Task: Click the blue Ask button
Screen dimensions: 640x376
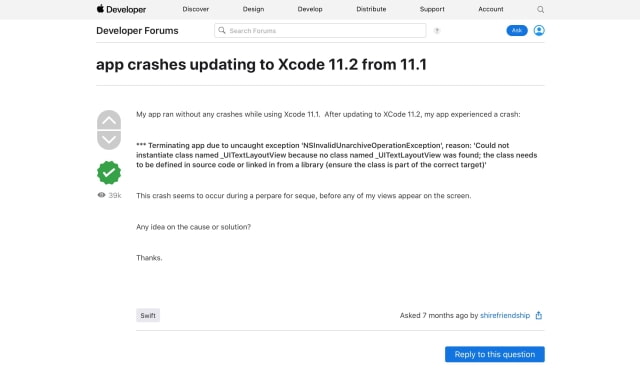Action: 517,31
